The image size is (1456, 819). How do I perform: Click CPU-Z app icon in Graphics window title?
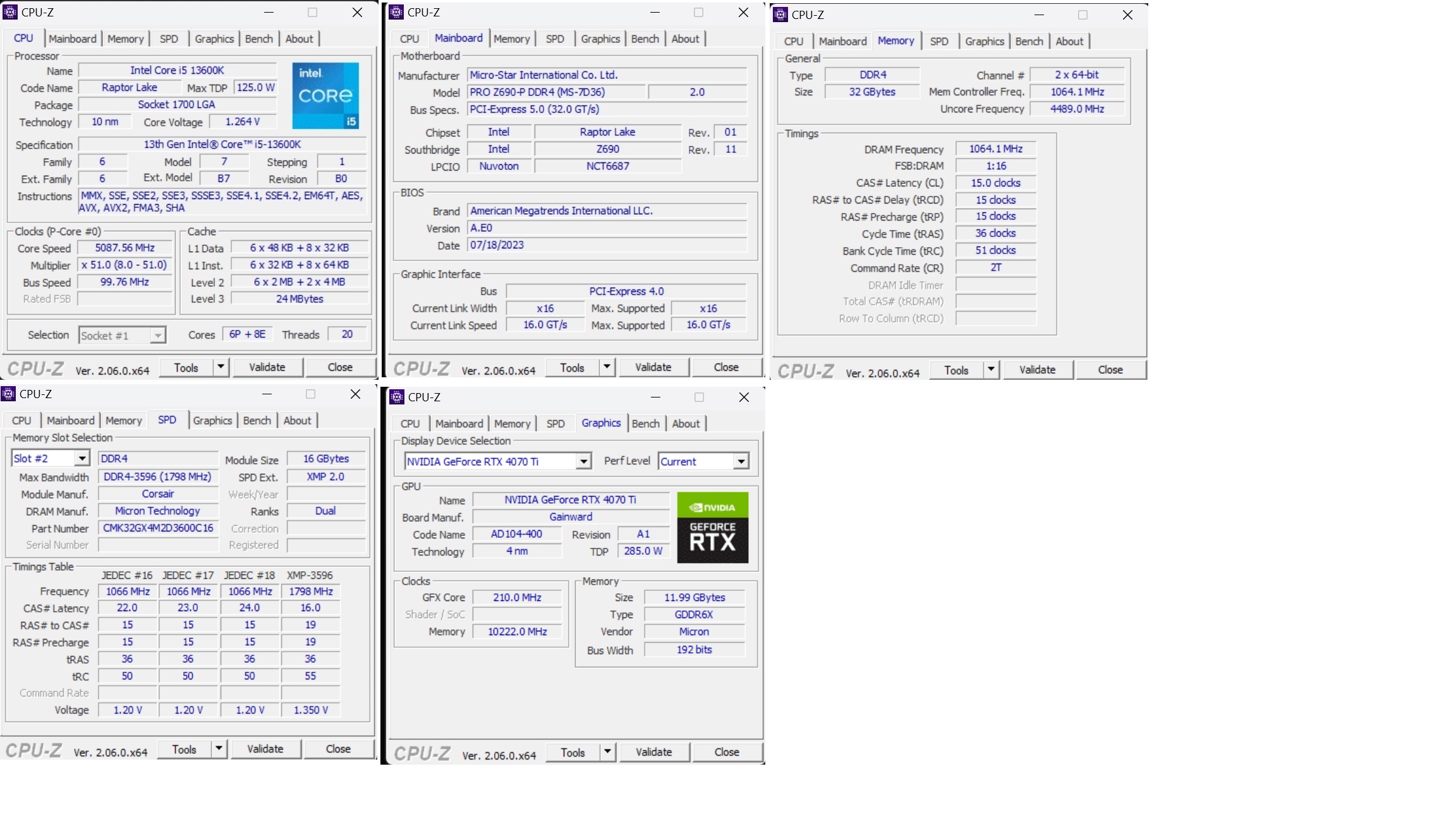(x=397, y=397)
